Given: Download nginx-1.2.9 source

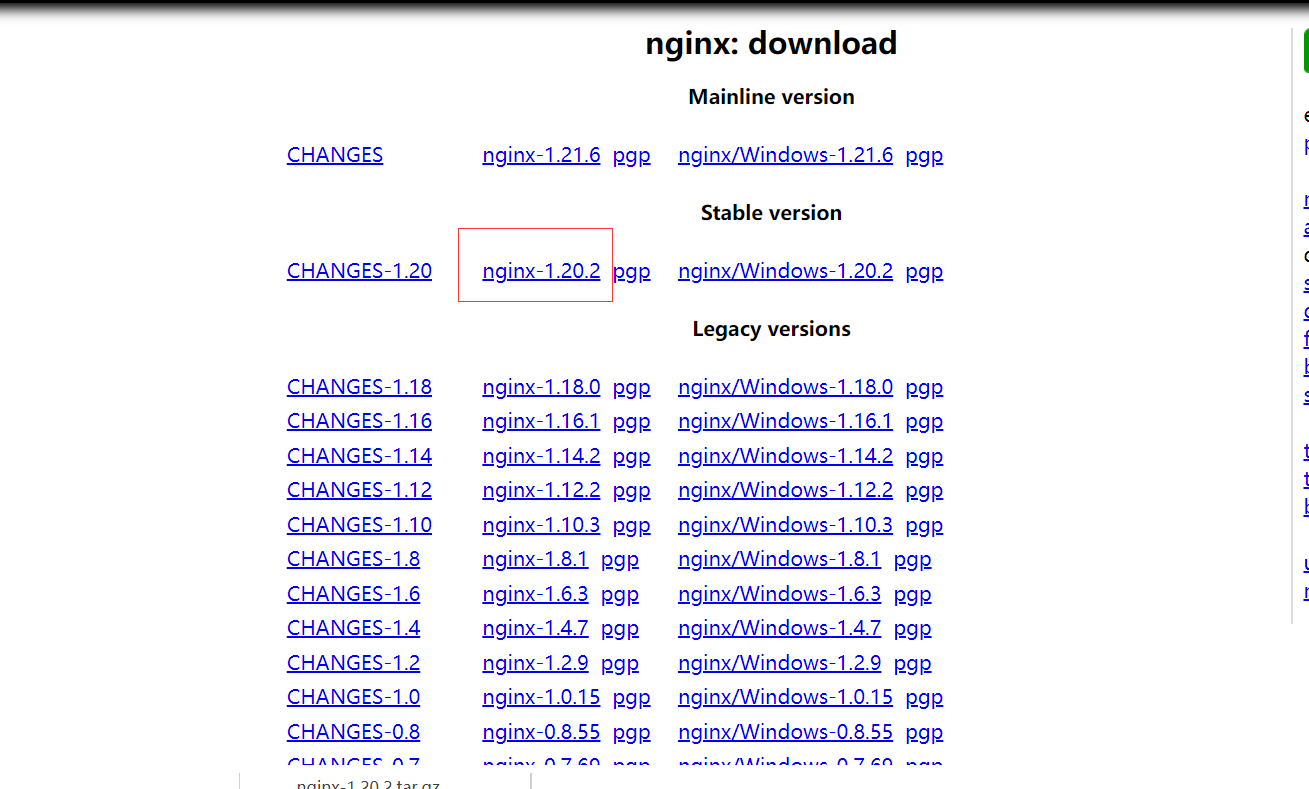Looking at the screenshot, I should 535,663.
